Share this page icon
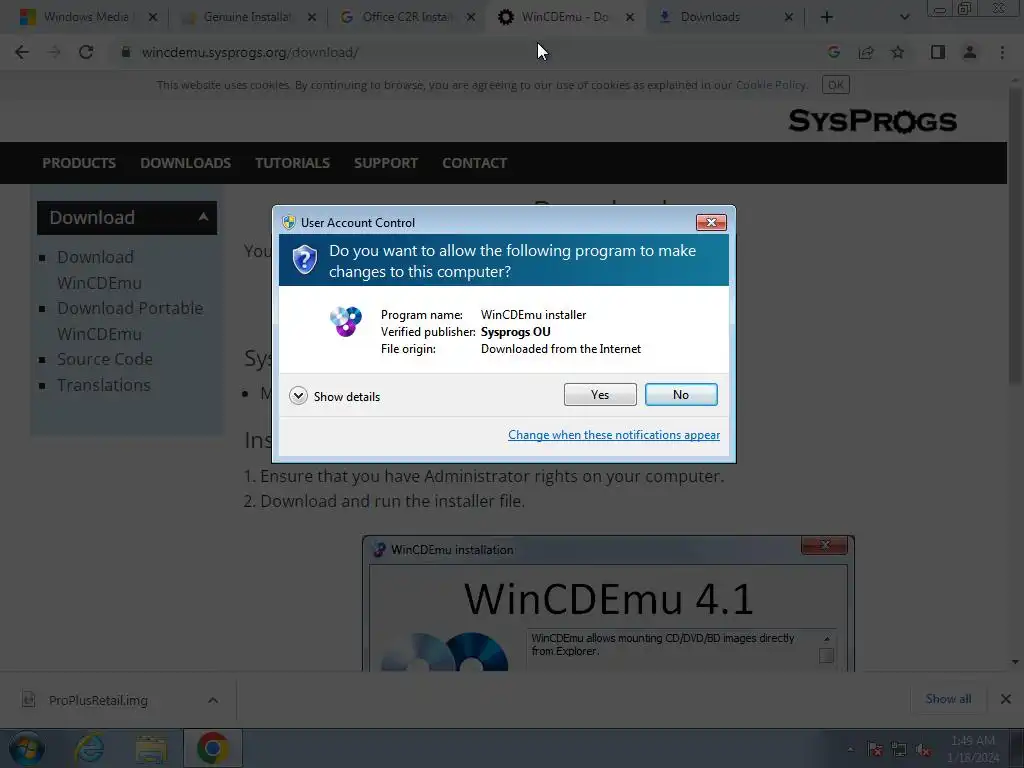 (x=866, y=52)
